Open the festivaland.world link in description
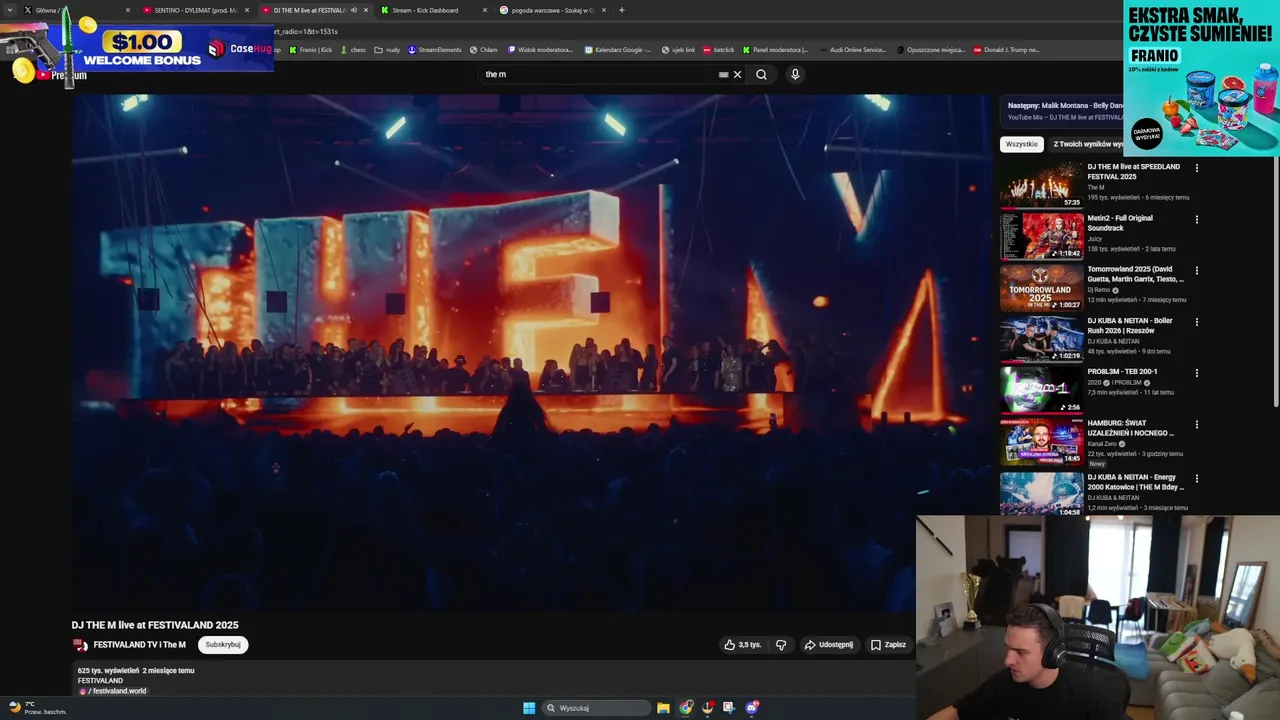1280x720 pixels. pos(117,691)
